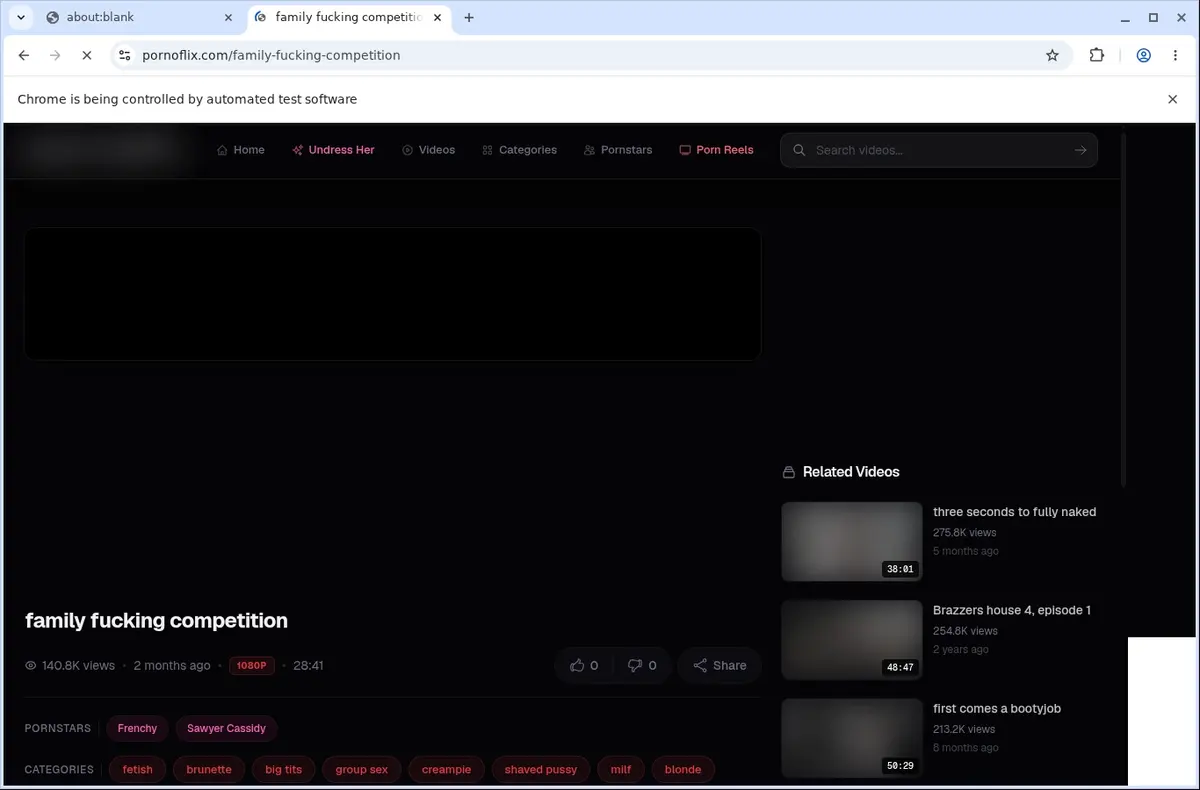Open related video thumbnail with 38:01 duration
Image resolution: width=1200 pixels, height=790 pixels.
851,541
